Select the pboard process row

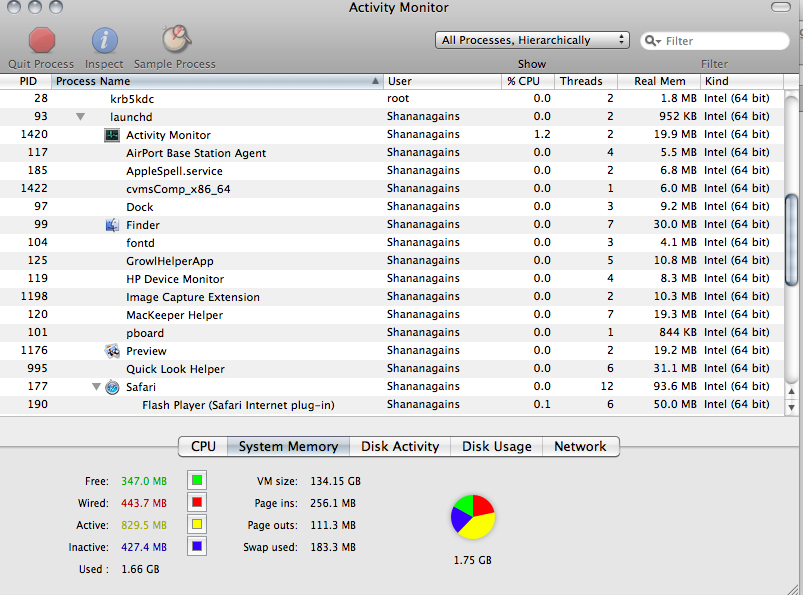[x=392, y=333]
